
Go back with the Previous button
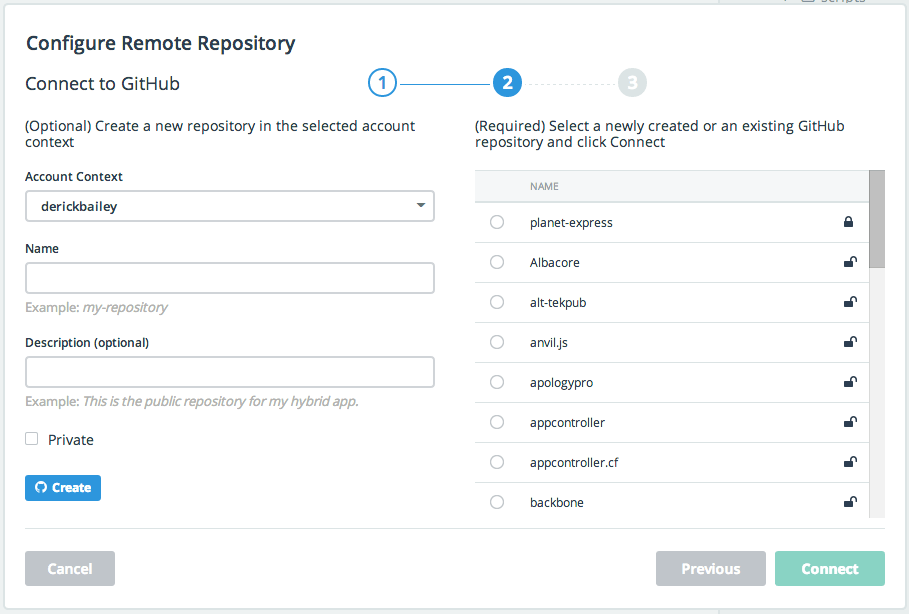710,569
